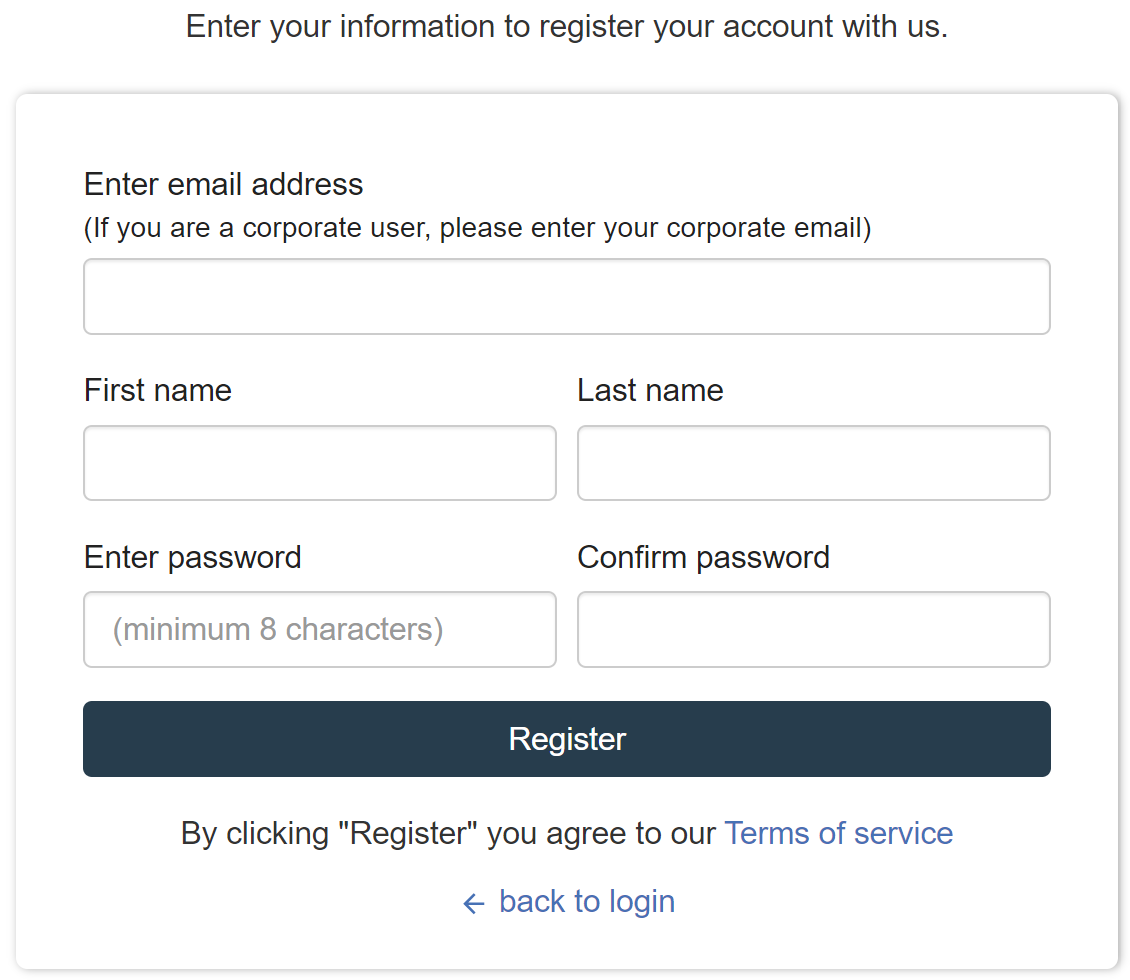This screenshot has height=980, width=1130.
Task: Click the left arrow icon beside back to login
Action: [x=473, y=903]
